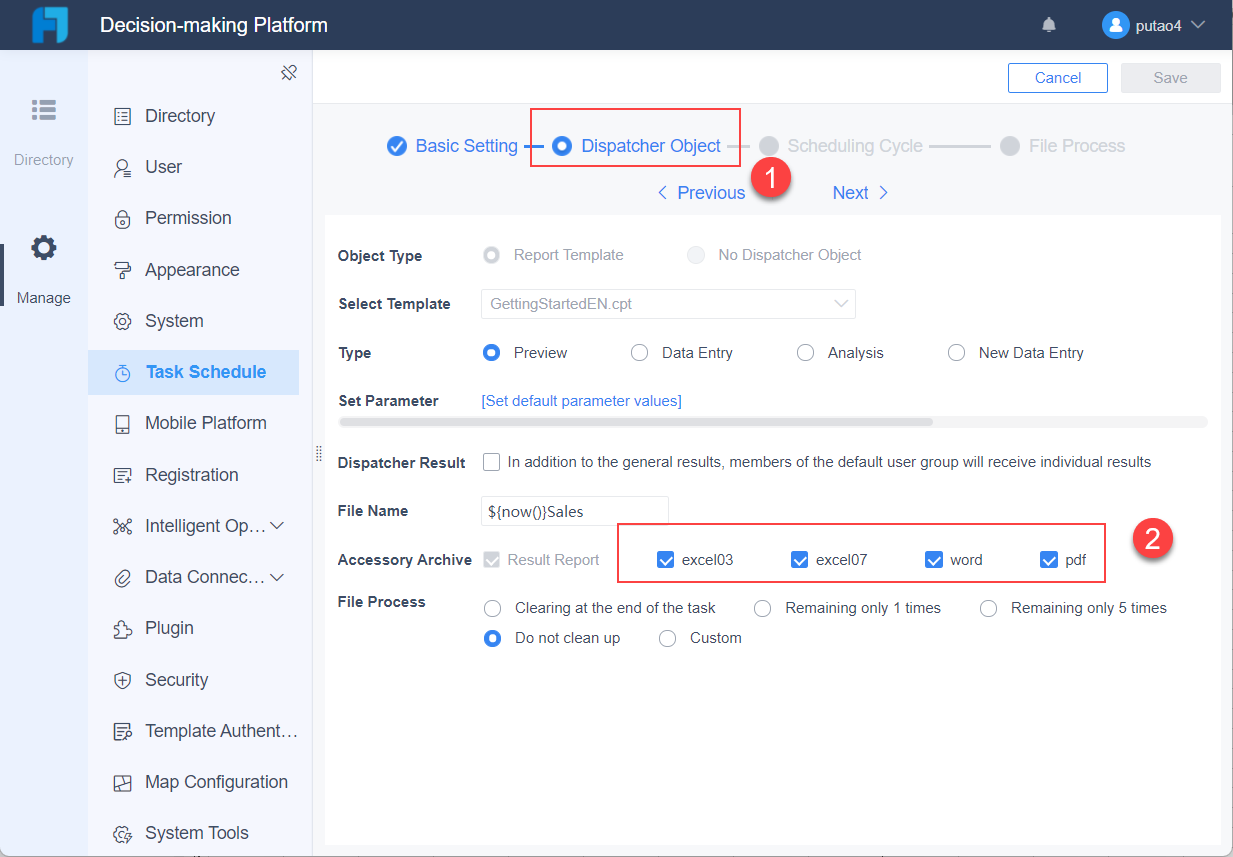Open the notification bell
Viewport: 1233px width, 857px height.
coord(1048,24)
